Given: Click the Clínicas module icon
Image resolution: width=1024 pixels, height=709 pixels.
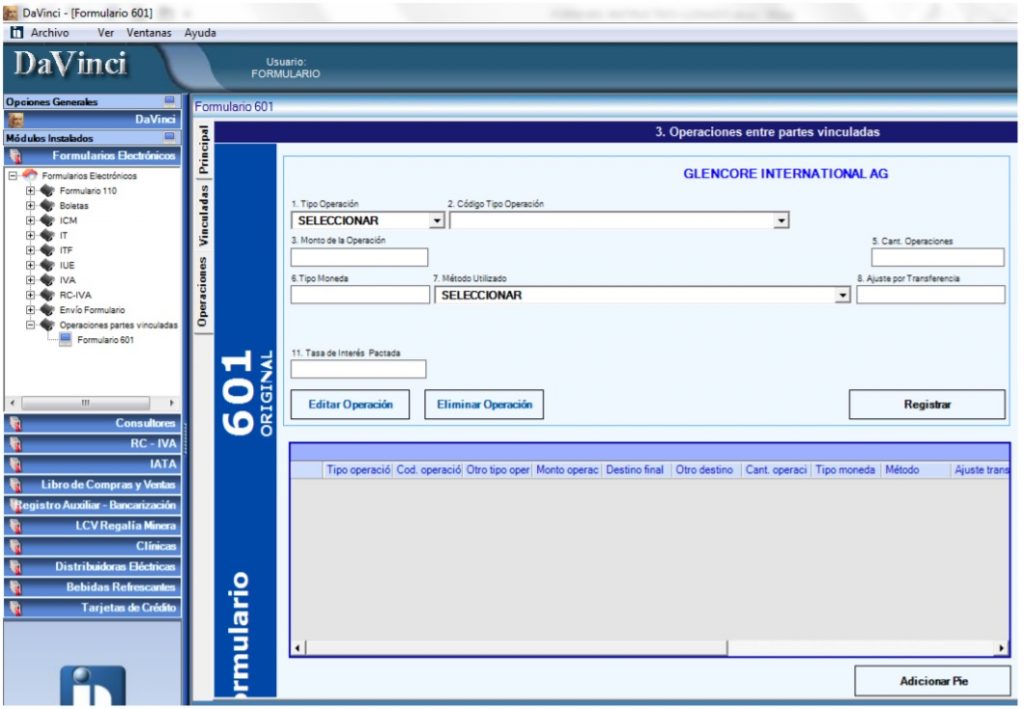Looking at the screenshot, I should pyautogui.click(x=14, y=546).
